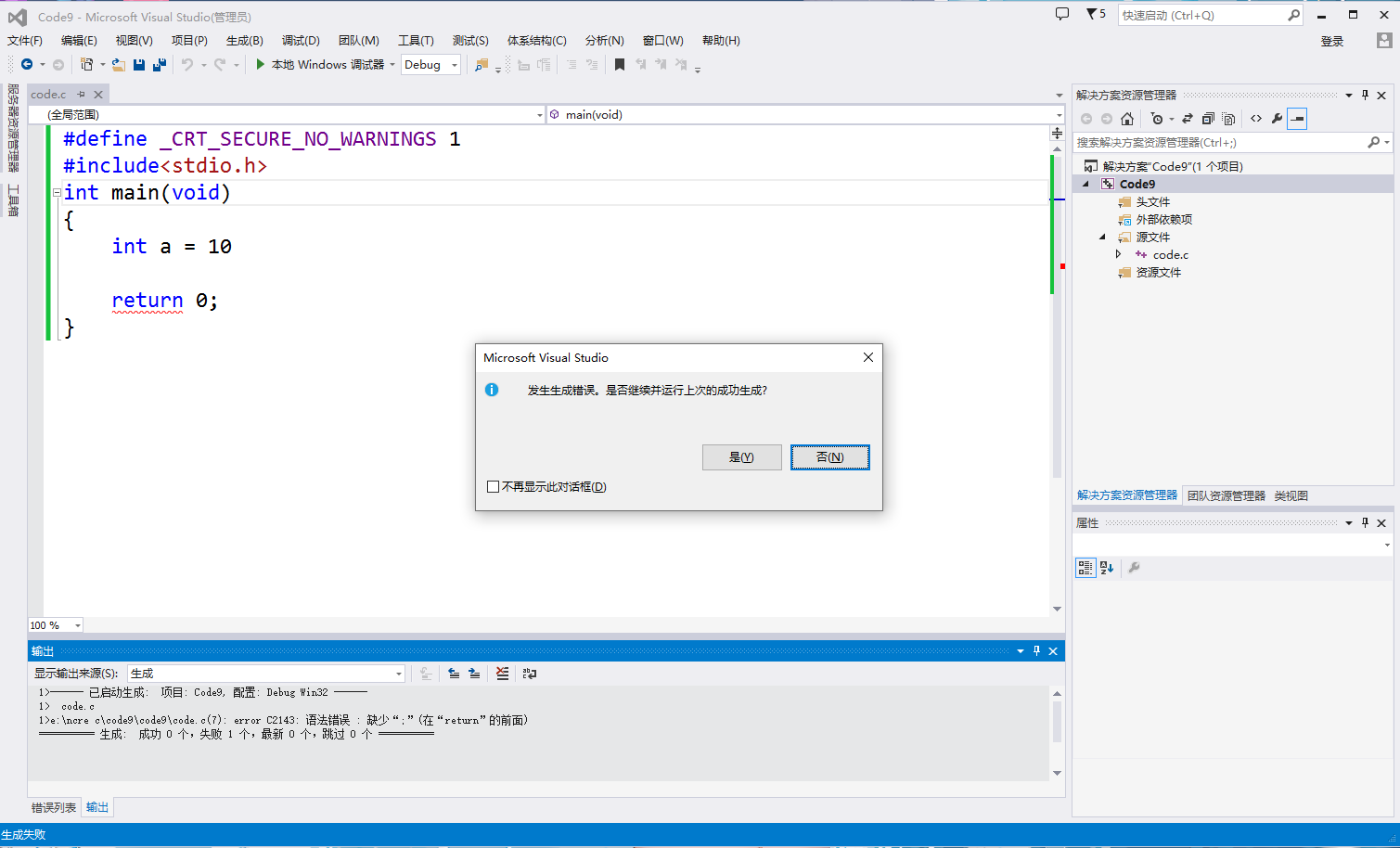The height and width of the screenshot is (848, 1400).
Task: Open 生成(B) menu
Action: pos(245,41)
